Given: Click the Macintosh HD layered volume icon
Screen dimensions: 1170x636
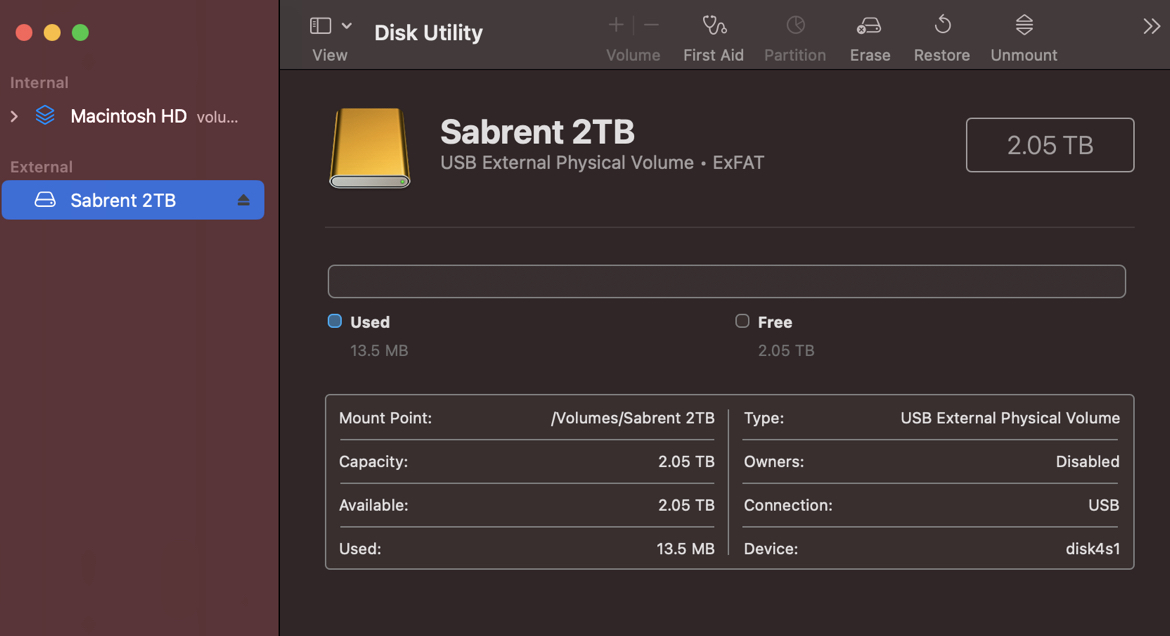Looking at the screenshot, I should pyautogui.click(x=45, y=116).
